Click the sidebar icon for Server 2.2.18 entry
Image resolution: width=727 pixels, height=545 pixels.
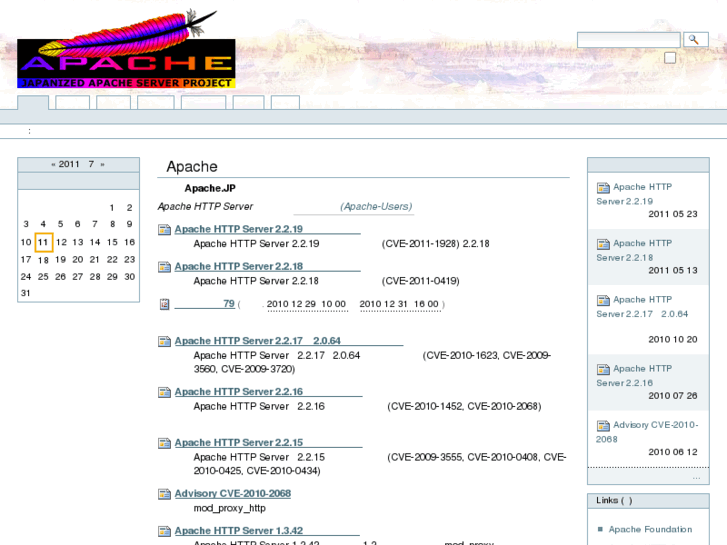click(x=603, y=244)
